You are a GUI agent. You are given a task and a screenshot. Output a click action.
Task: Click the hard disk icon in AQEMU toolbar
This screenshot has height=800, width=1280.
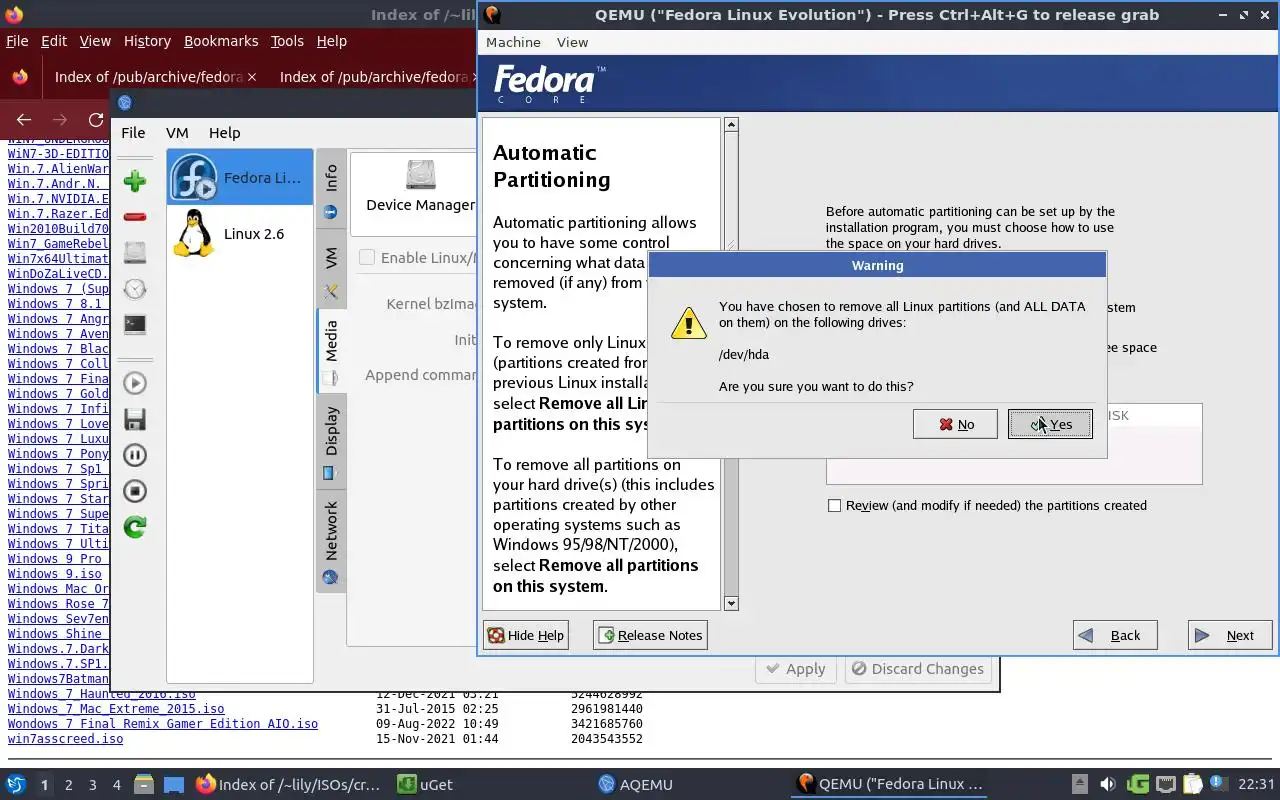click(135, 252)
